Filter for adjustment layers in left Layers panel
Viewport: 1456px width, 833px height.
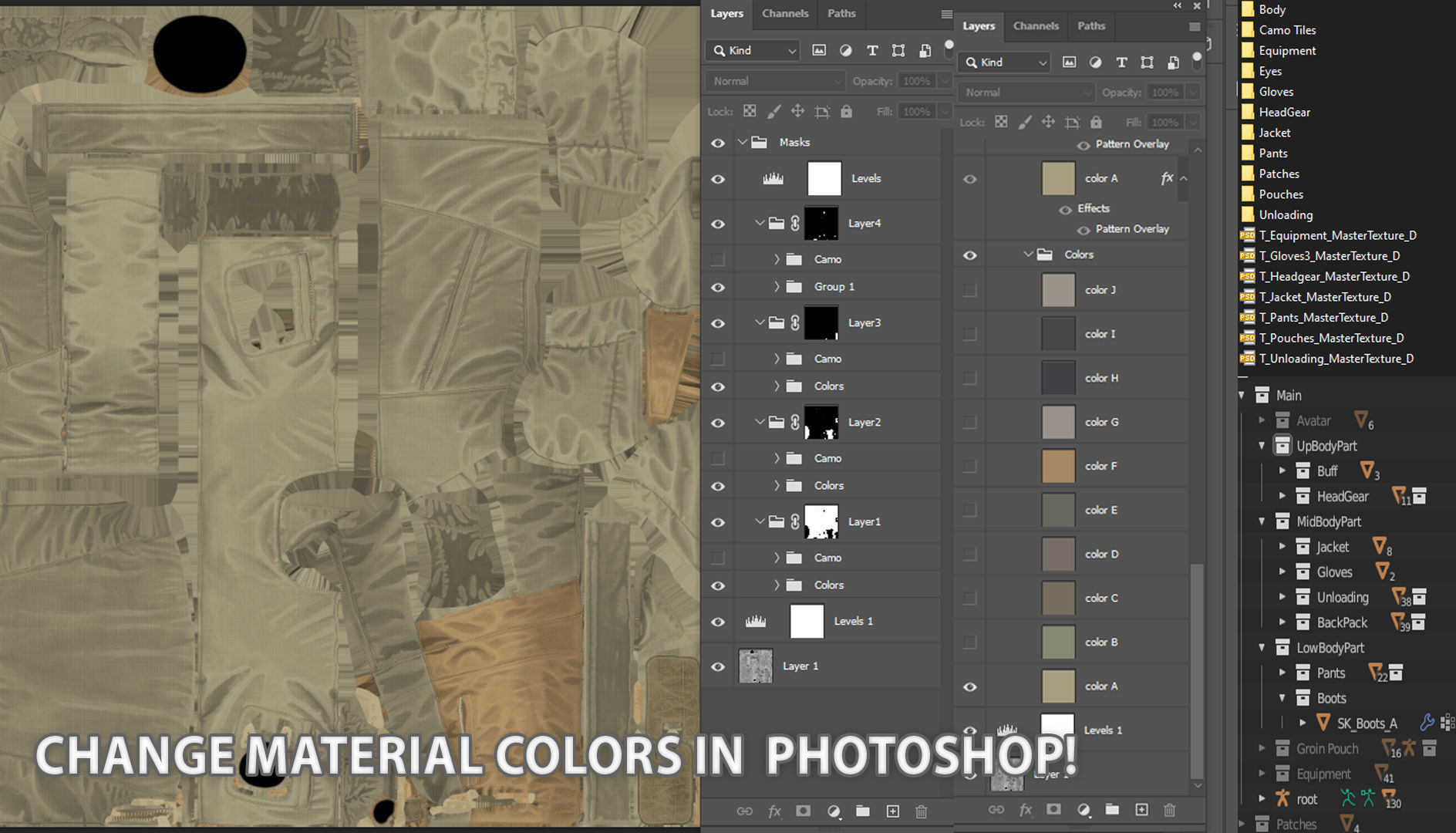point(846,50)
